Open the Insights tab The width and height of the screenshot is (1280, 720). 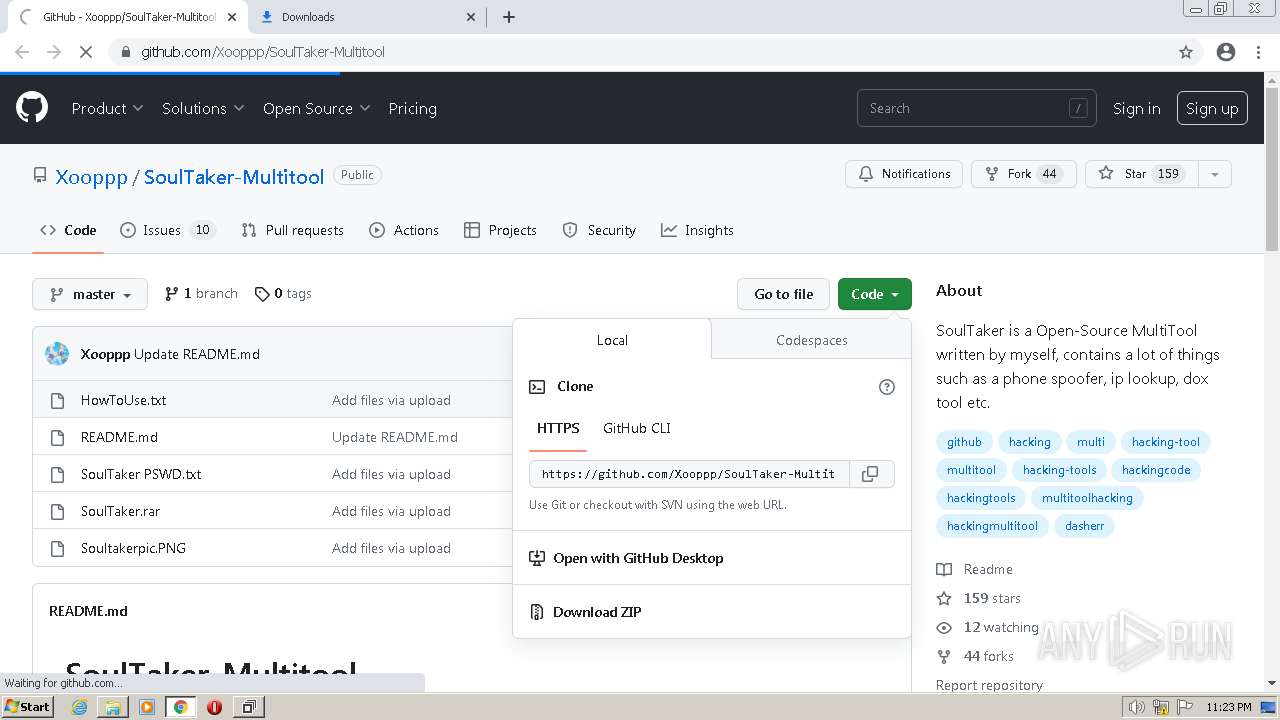tap(697, 230)
